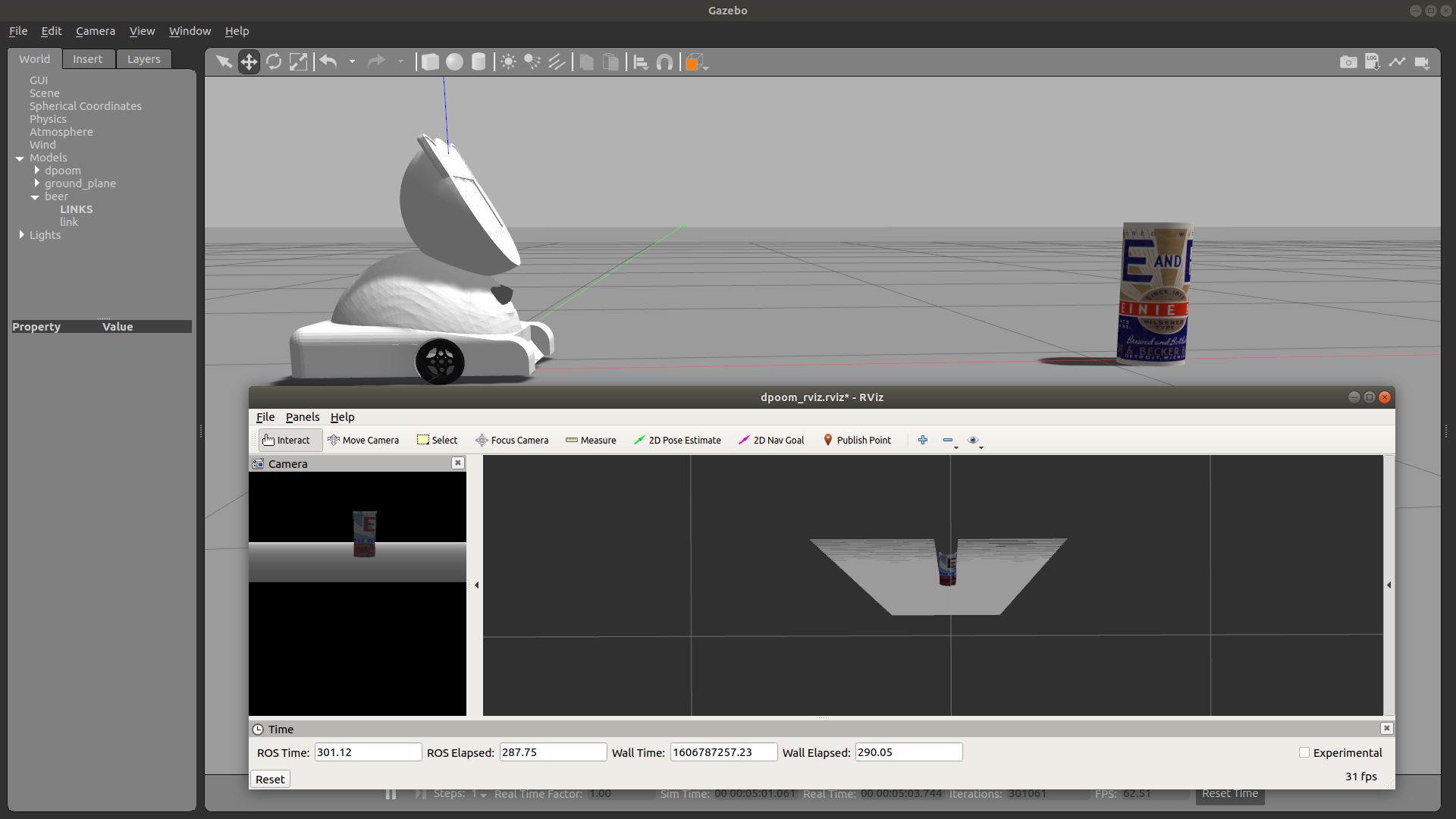This screenshot has width=1456, height=819.
Task: Select the Move Camera tool in RViz
Action: pos(363,441)
